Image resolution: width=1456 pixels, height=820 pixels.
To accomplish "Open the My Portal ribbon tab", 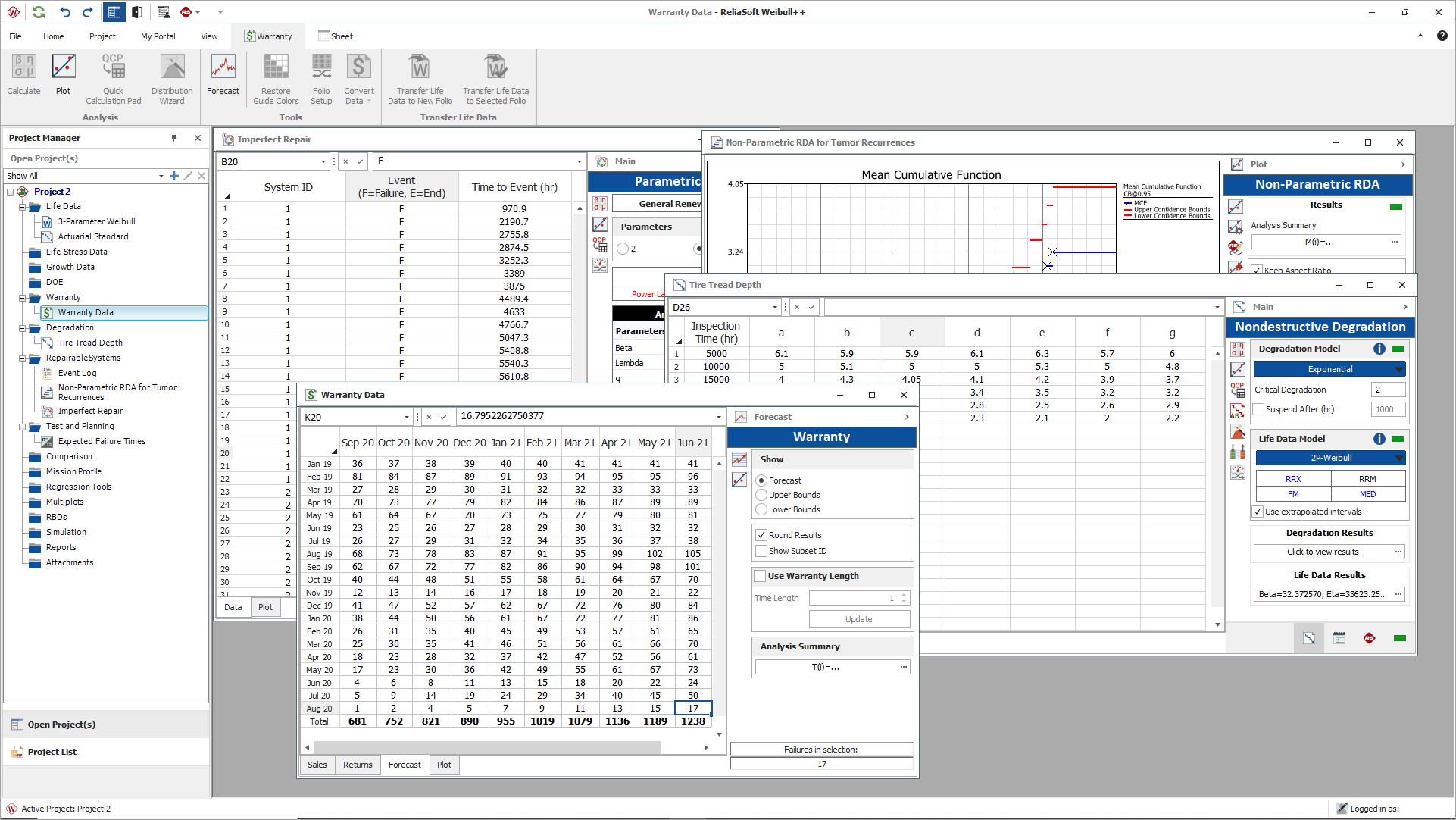I will point(158,36).
